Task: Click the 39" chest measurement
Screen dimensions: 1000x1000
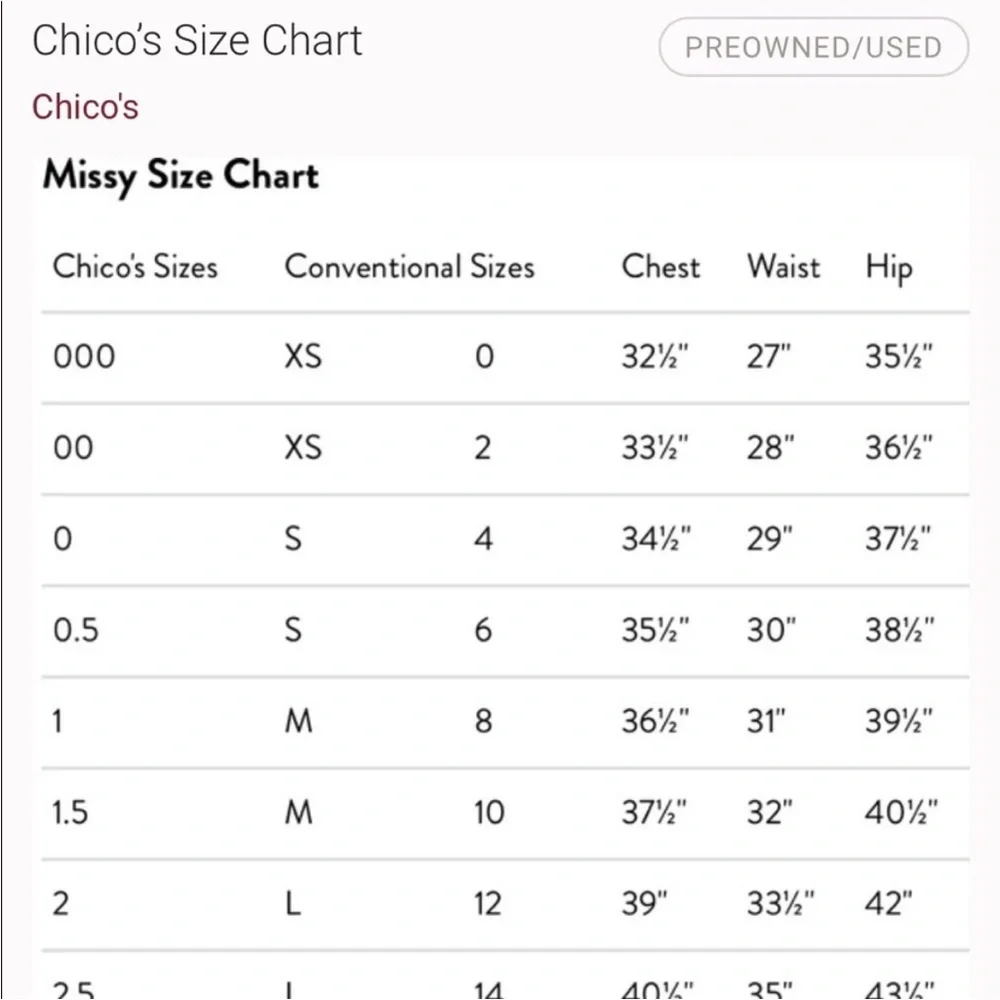Action: pos(644,904)
